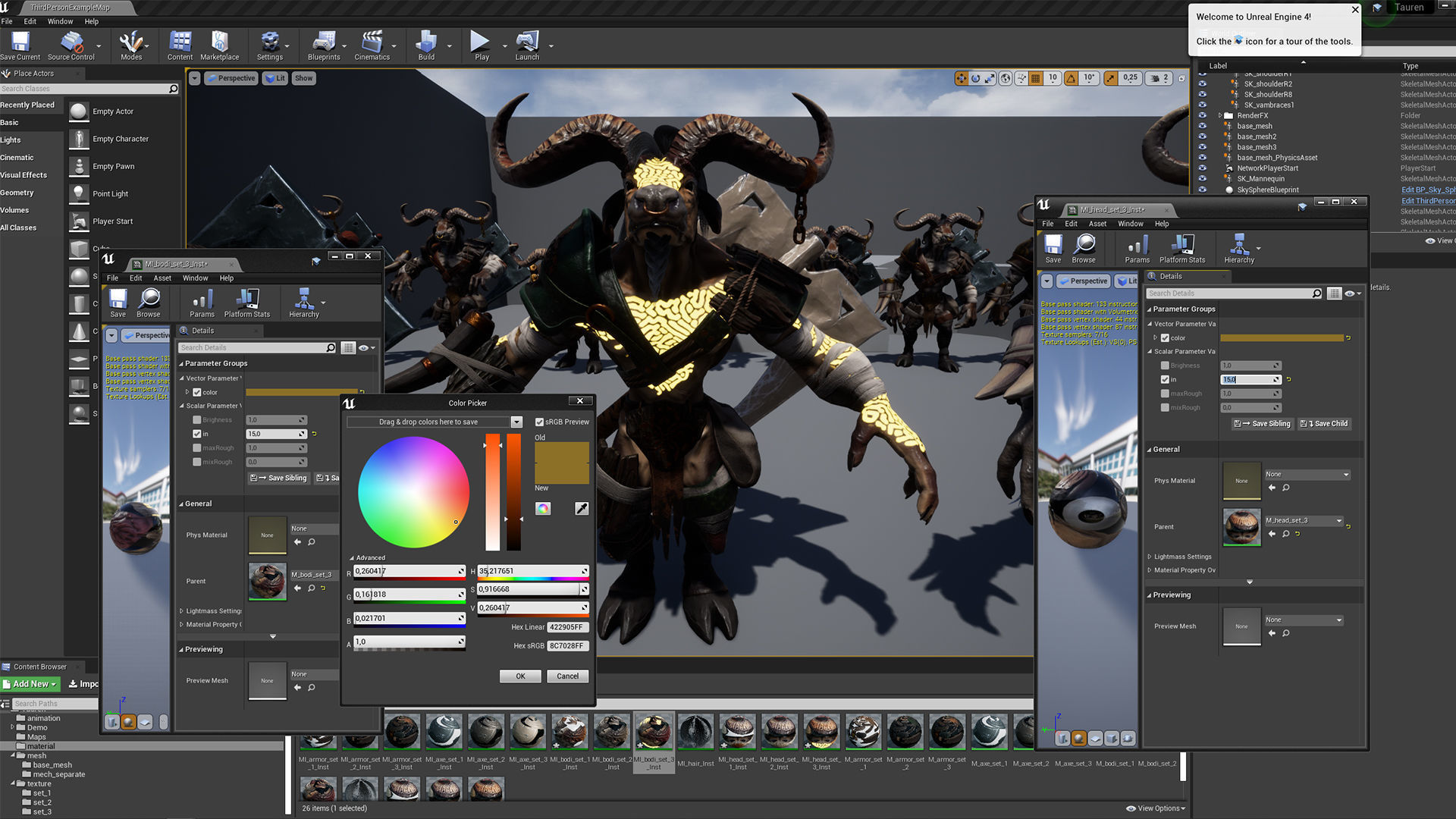Enable mixRough checkbox in head window
This screenshot has height=819, width=1456.
click(1165, 408)
